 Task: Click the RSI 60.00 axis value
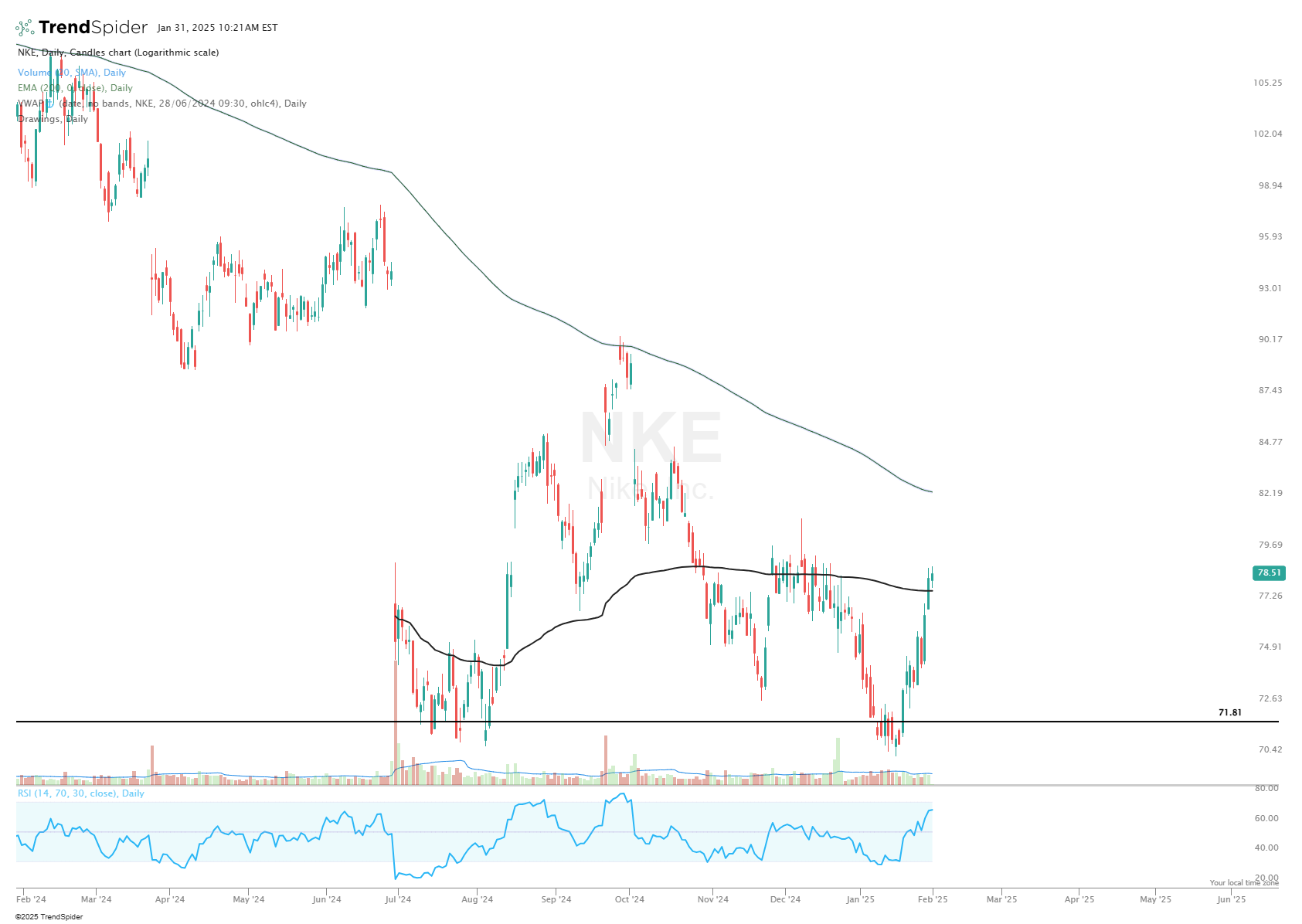[x=1266, y=818]
